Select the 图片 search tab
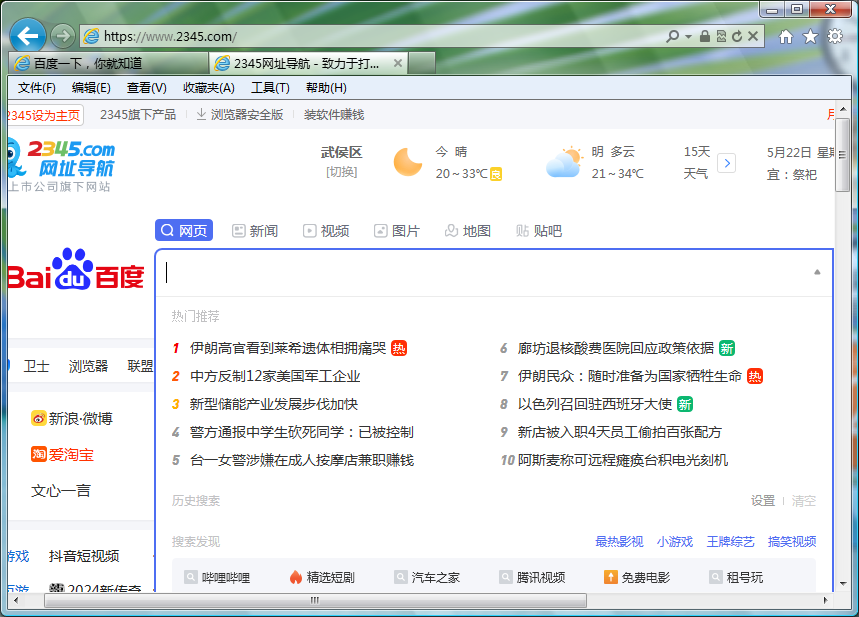Screen dimensions: 859x617 click(x=397, y=231)
